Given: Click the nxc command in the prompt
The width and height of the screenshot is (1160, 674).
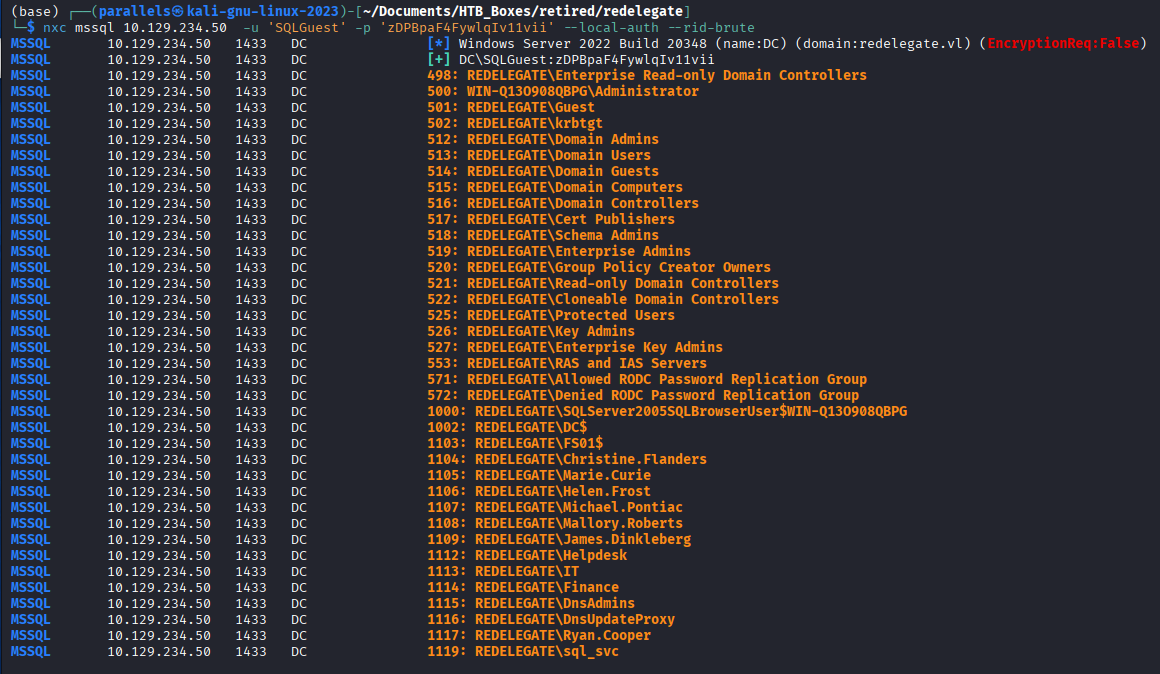Looking at the screenshot, I should (x=54, y=27).
